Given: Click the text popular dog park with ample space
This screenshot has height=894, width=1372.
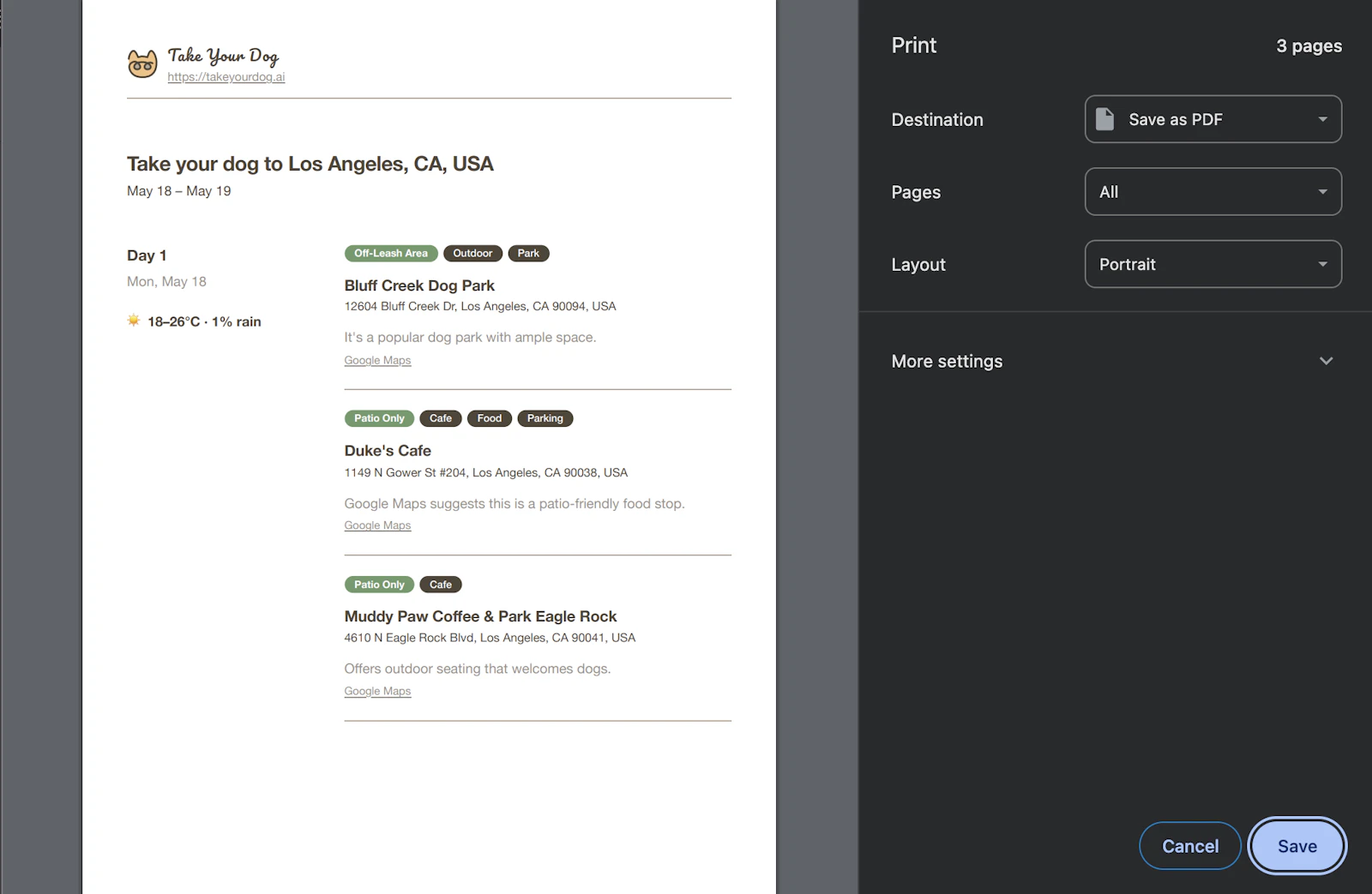Looking at the screenshot, I should tap(470, 338).
